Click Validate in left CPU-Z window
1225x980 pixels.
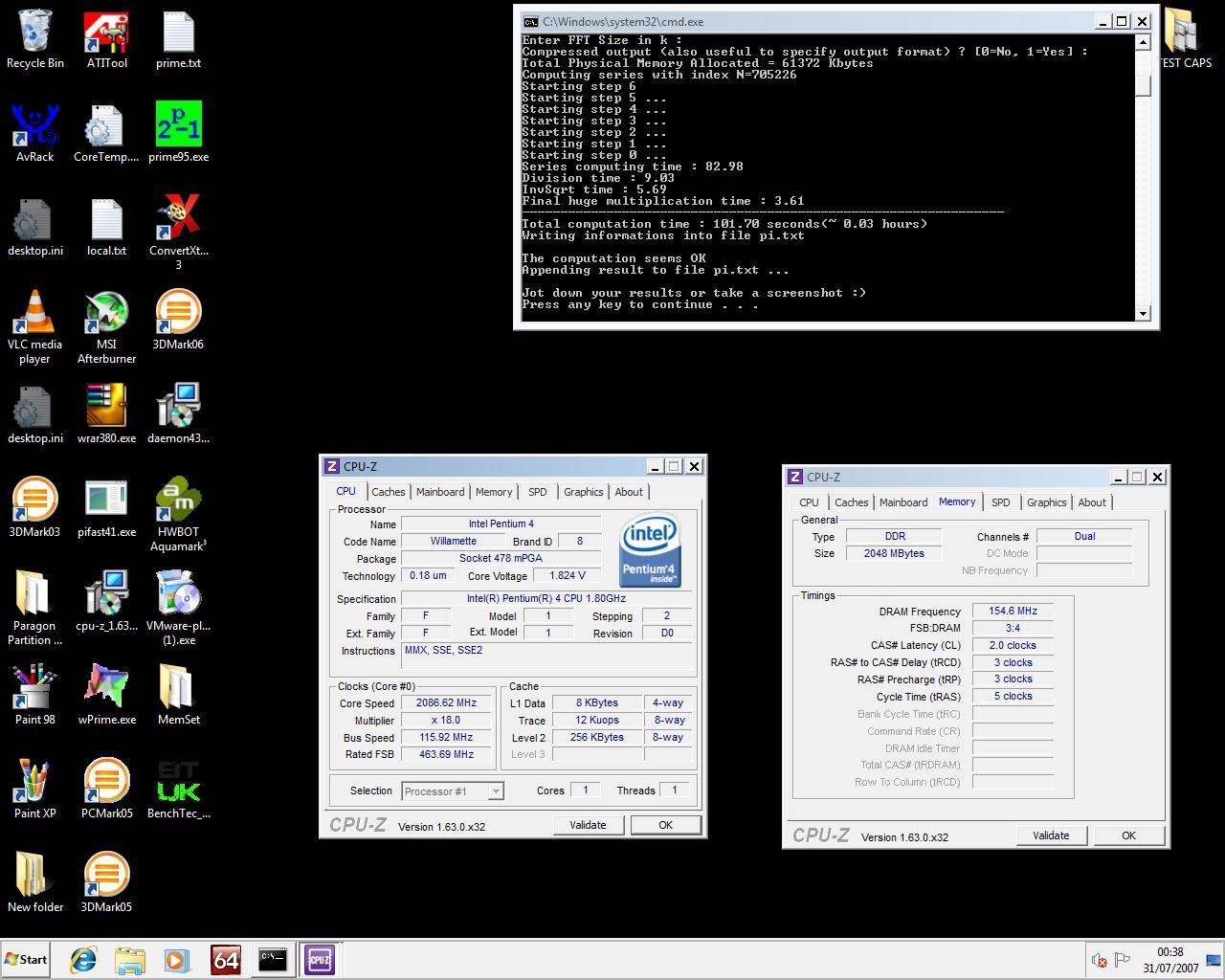pos(588,825)
